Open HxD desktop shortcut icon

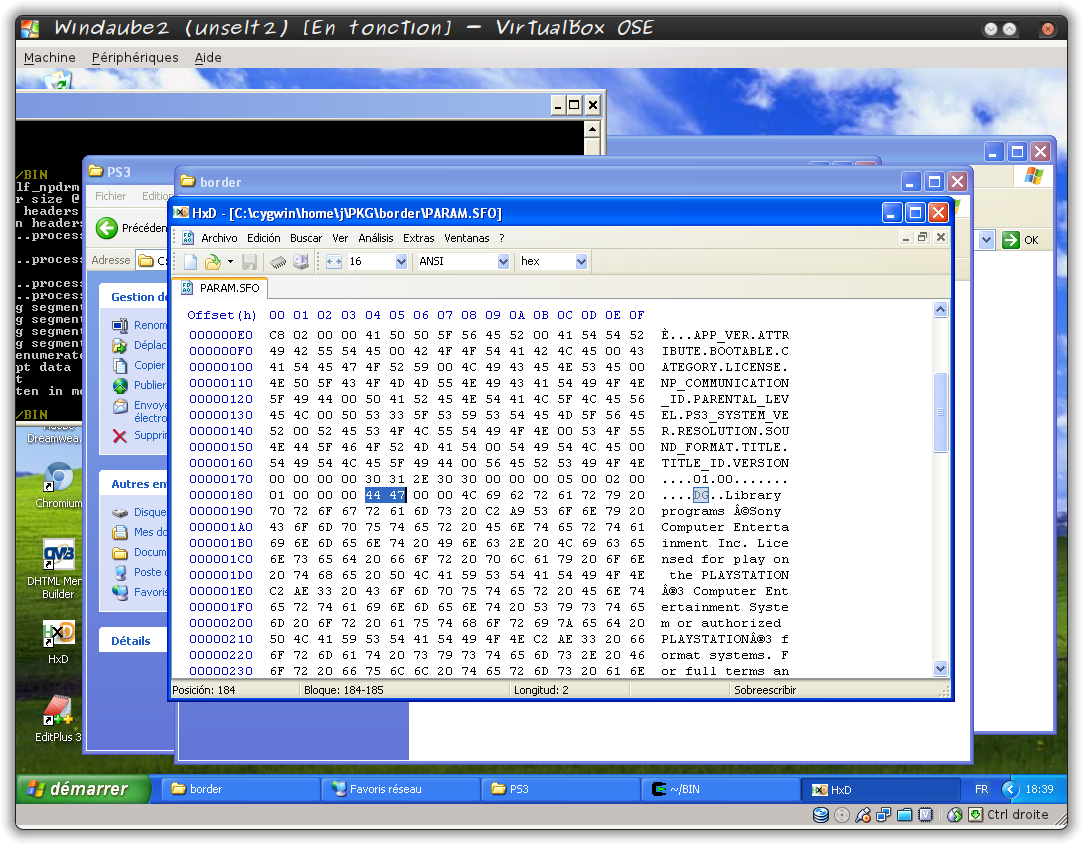58,642
